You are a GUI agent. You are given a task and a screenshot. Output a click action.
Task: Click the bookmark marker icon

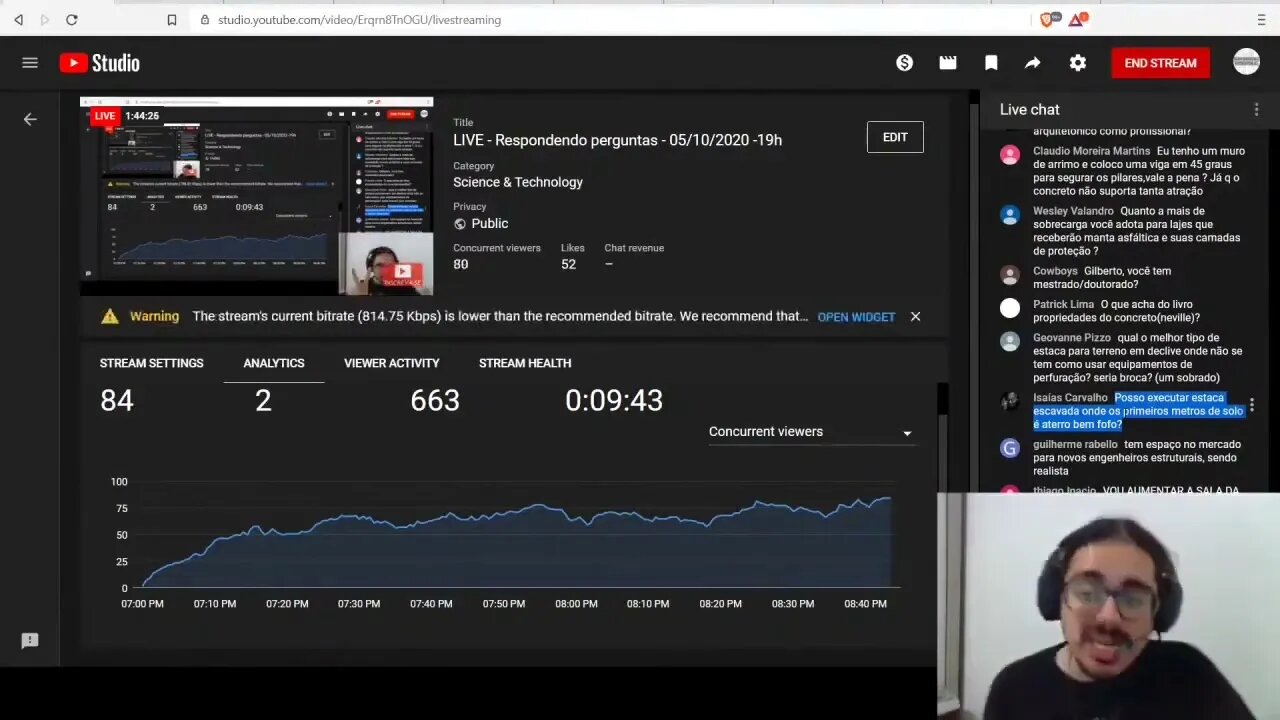pyautogui.click(x=991, y=63)
